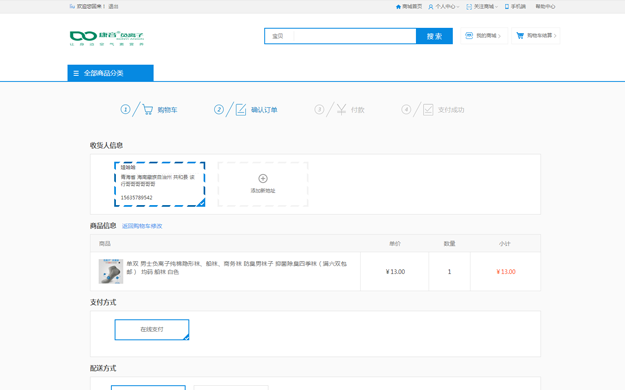Select the first delivery method option

click(x=148, y=388)
